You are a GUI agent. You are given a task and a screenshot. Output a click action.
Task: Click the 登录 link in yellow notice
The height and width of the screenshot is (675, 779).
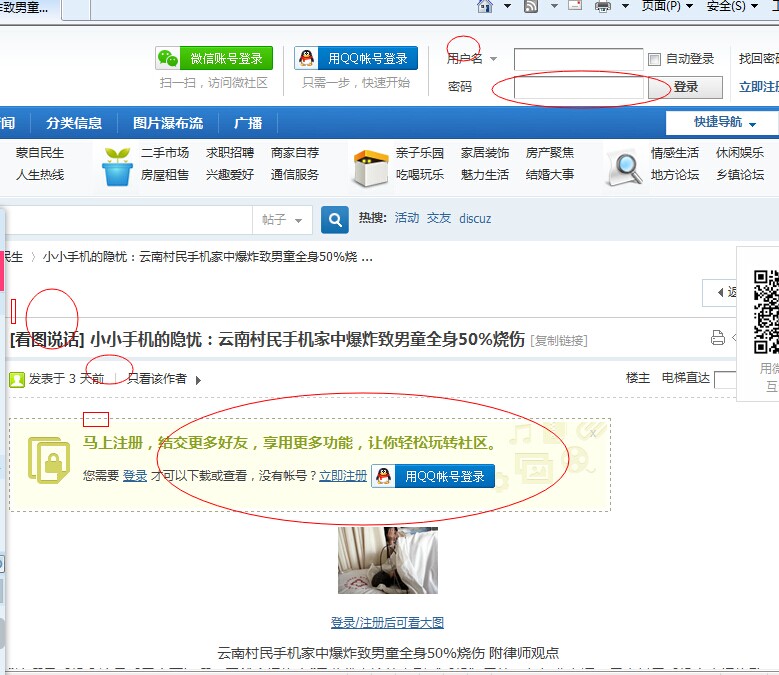click(135, 475)
